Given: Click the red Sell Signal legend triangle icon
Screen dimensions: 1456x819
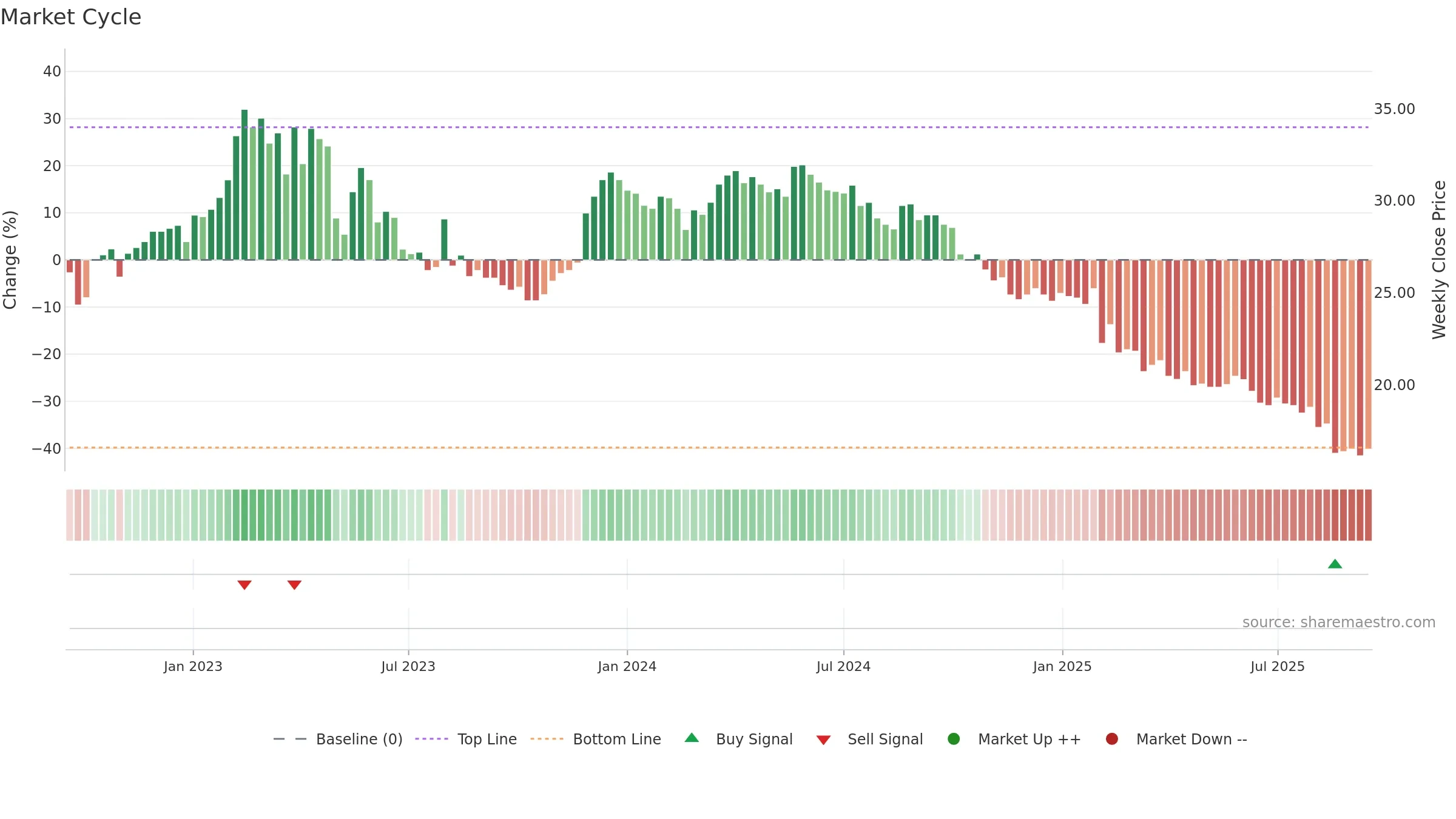Looking at the screenshot, I should (823, 740).
